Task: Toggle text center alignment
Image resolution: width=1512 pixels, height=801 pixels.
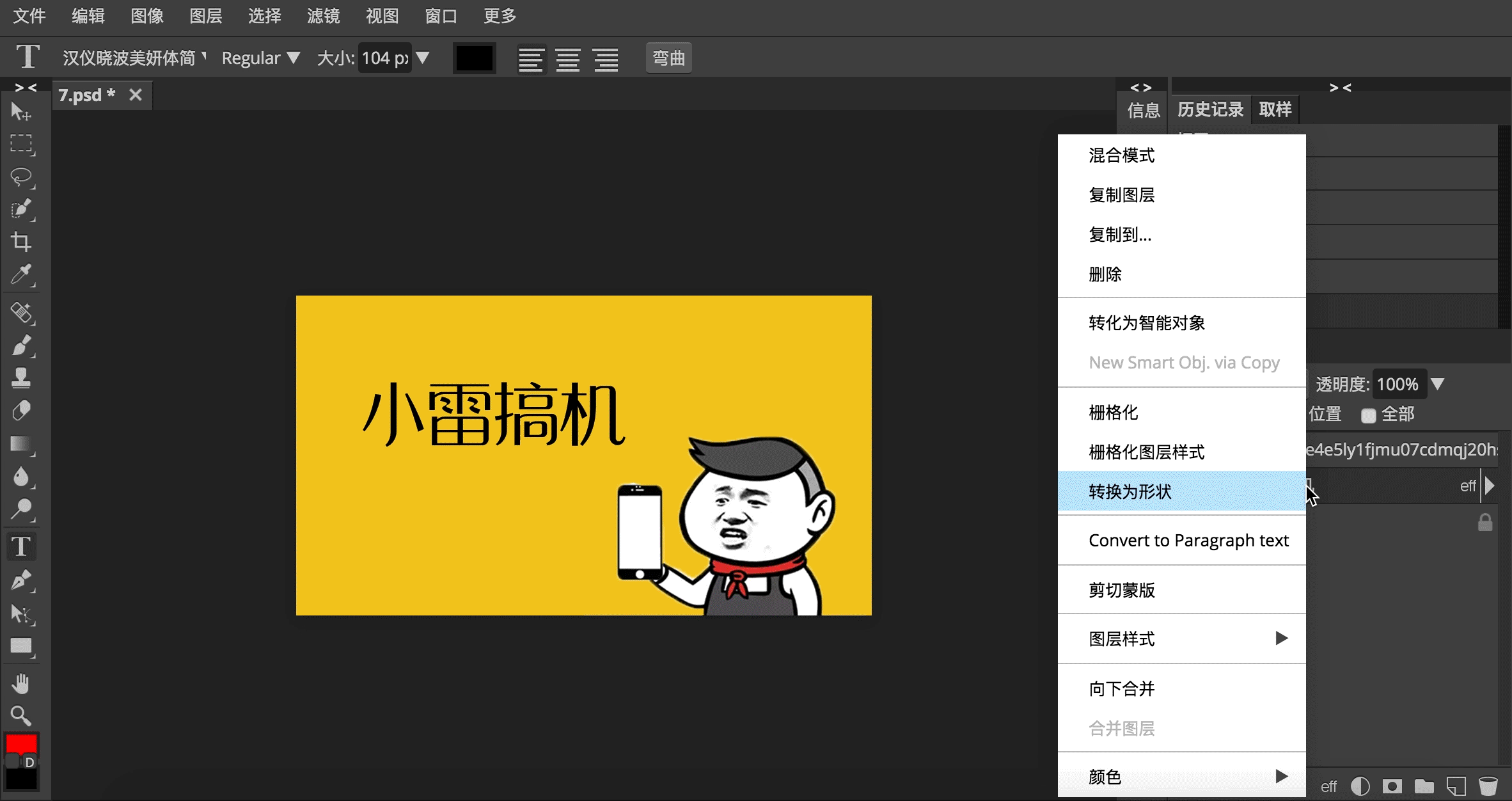Action: [x=566, y=57]
